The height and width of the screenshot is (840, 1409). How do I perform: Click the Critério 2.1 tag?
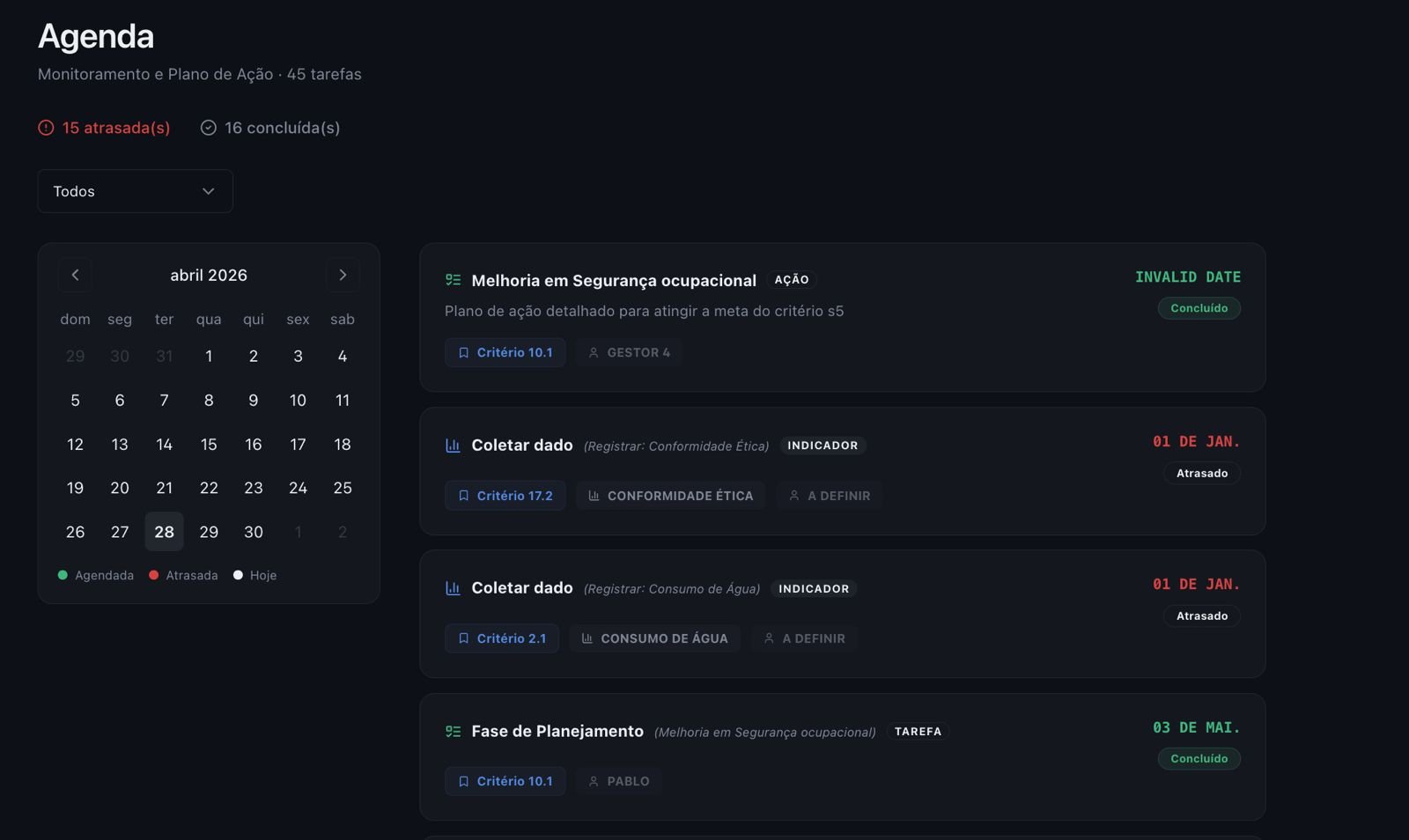[502, 638]
